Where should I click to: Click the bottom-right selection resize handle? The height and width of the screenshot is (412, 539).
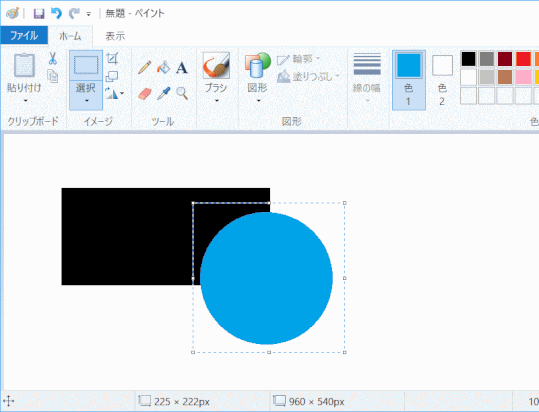tap(345, 352)
